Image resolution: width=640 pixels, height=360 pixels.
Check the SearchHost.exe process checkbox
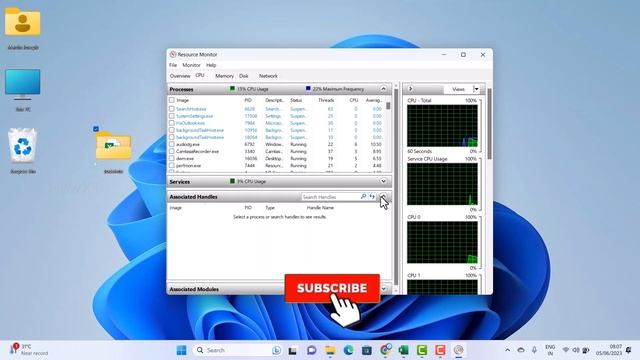(x=172, y=109)
